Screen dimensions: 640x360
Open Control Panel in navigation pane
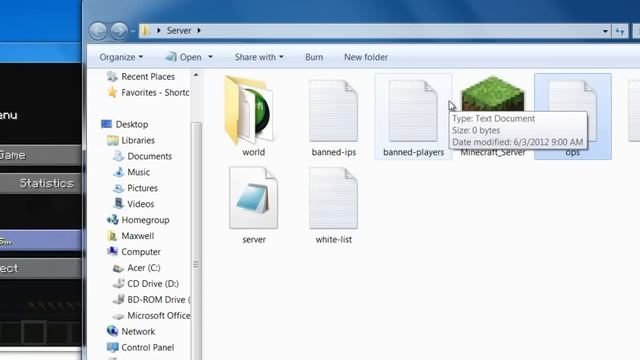click(140, 347)
